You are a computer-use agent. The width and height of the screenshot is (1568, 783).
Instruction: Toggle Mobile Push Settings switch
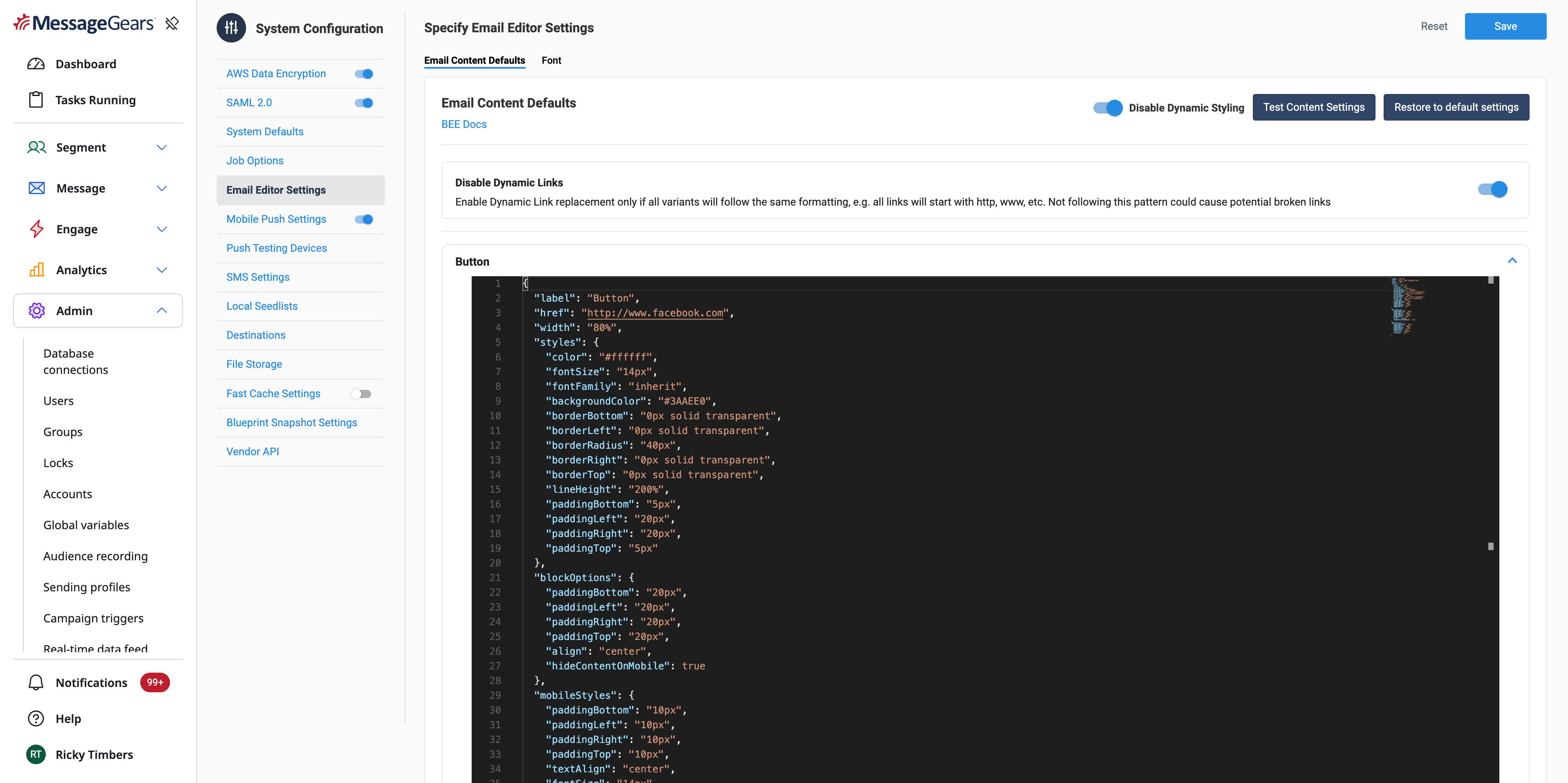tap(364, 219)
